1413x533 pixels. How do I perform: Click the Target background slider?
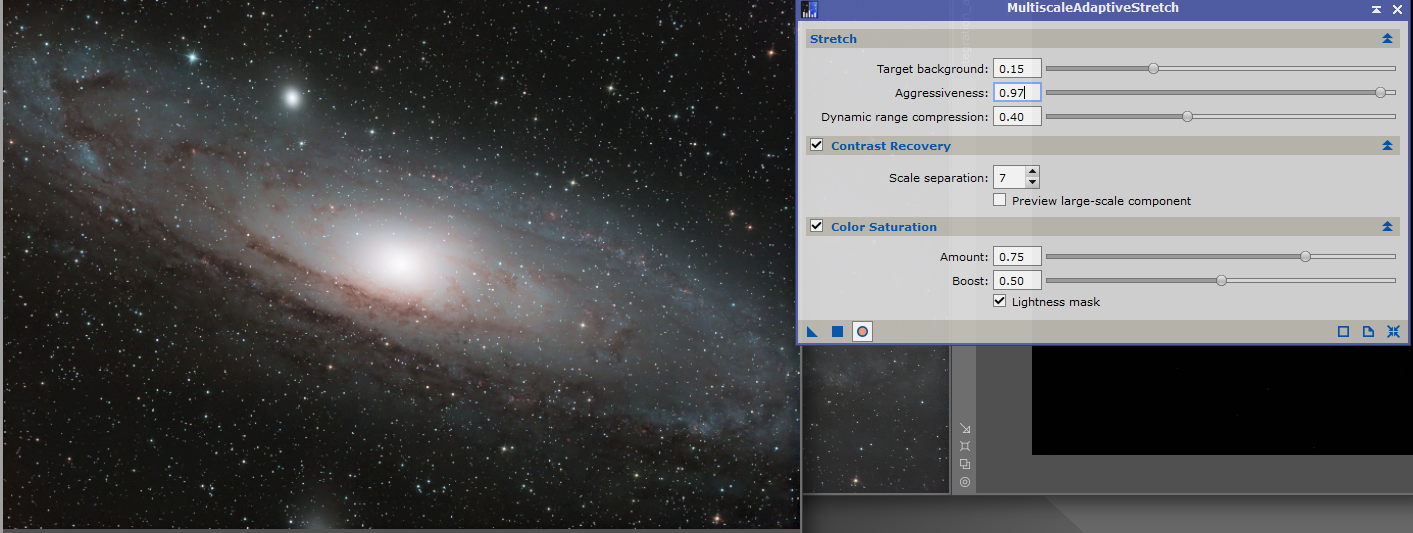pos(1220,68)
